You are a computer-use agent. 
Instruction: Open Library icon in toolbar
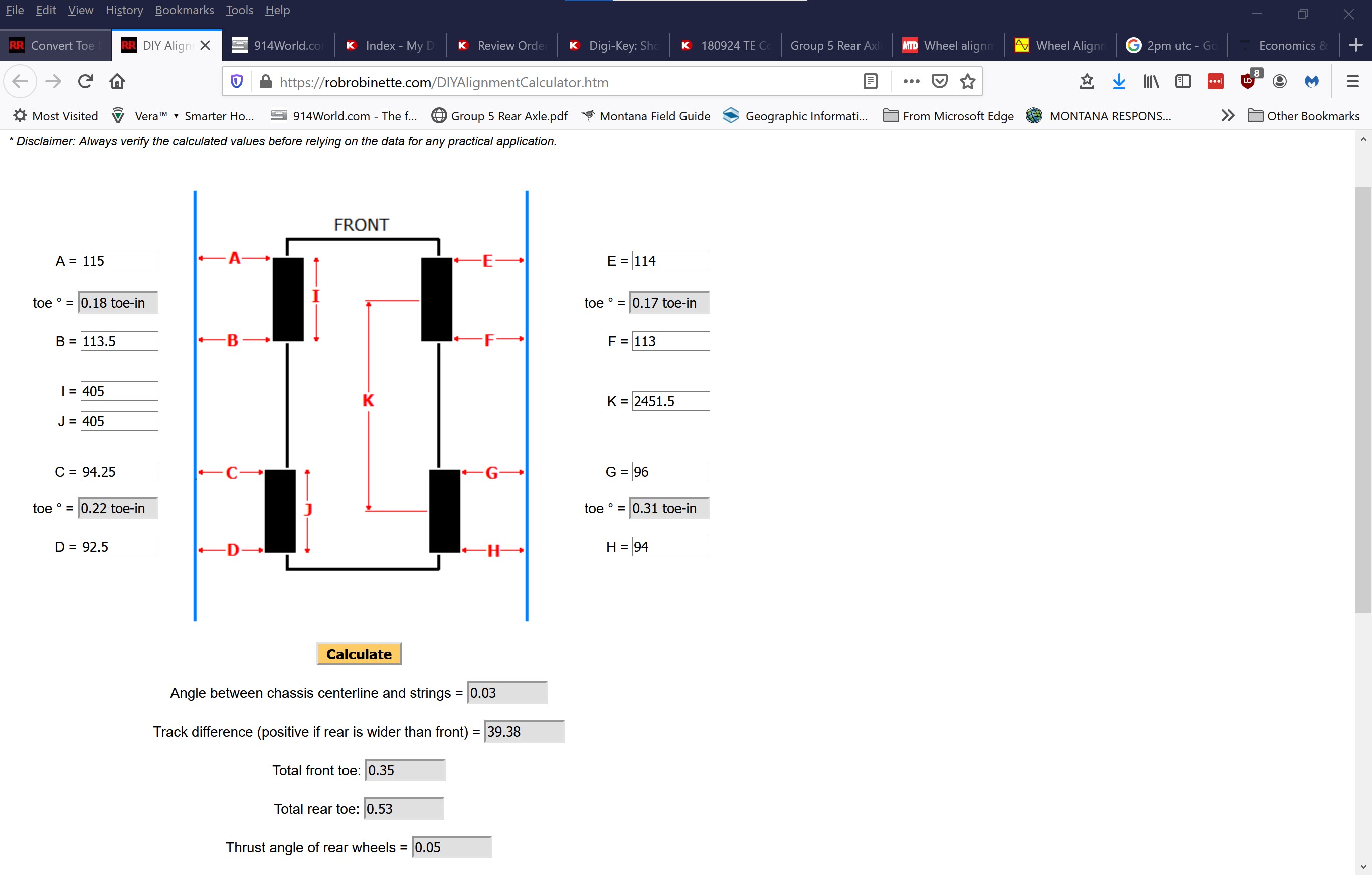(x=1151, y=81)
